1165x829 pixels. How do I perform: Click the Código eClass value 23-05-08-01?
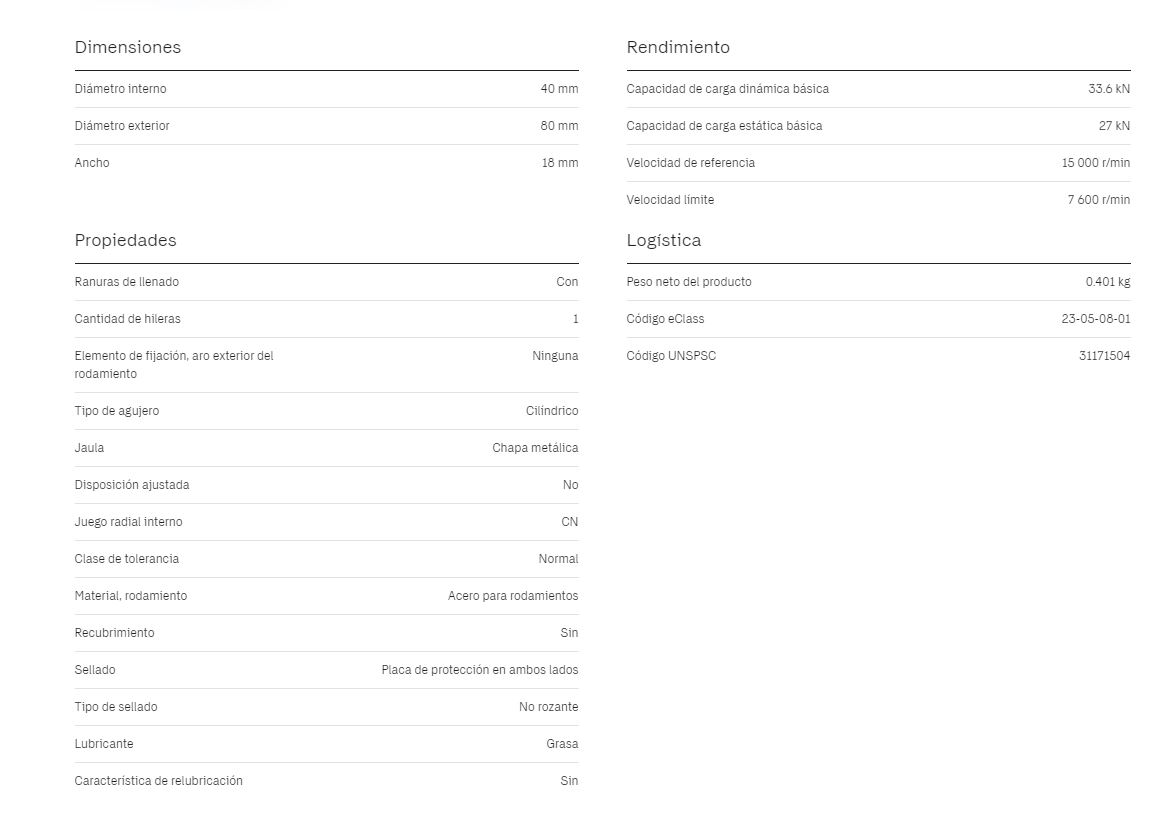(x=1096, y=319)
